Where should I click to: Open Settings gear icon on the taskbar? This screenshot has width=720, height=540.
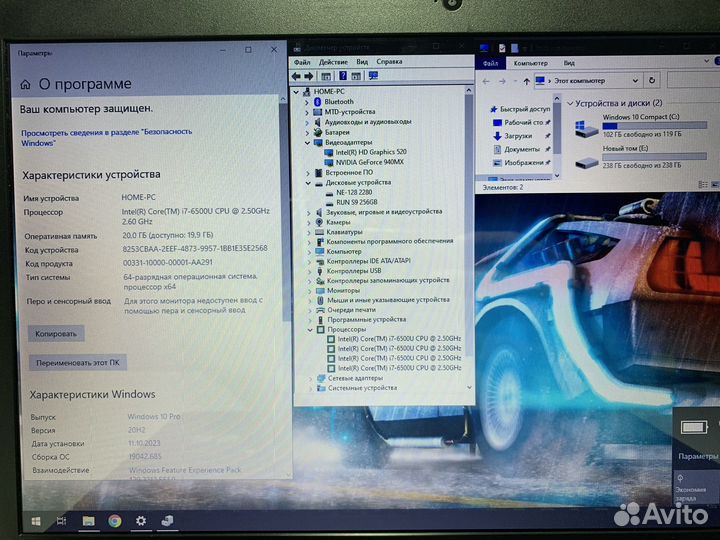141,521
